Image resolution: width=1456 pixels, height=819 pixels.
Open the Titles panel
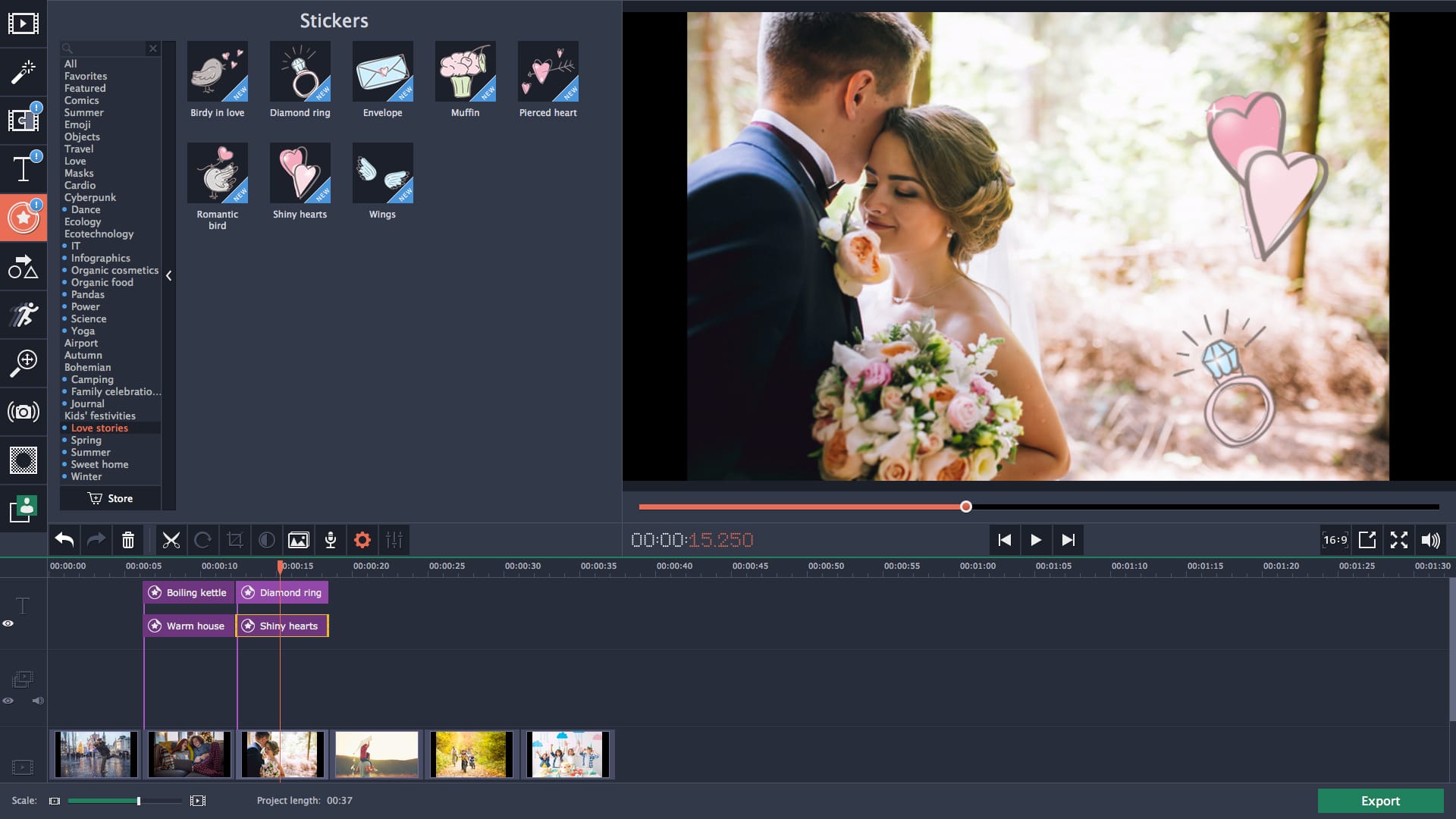click(x=24, y=169)
